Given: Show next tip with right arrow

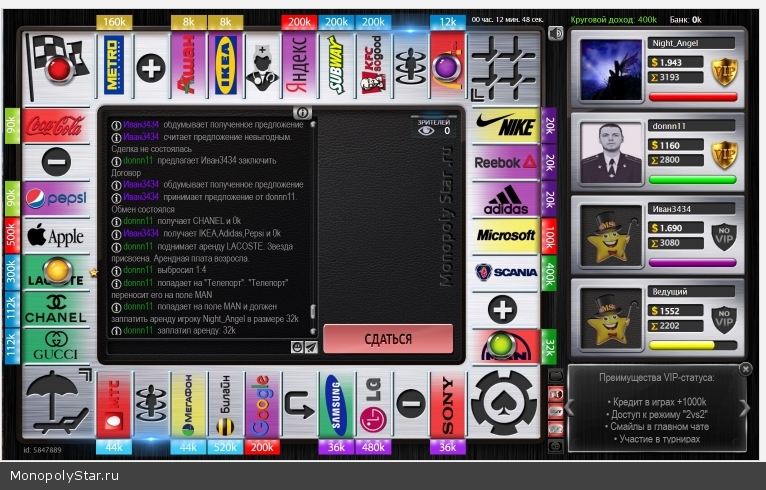Looking at the screenshot, I should click(745, 407).
